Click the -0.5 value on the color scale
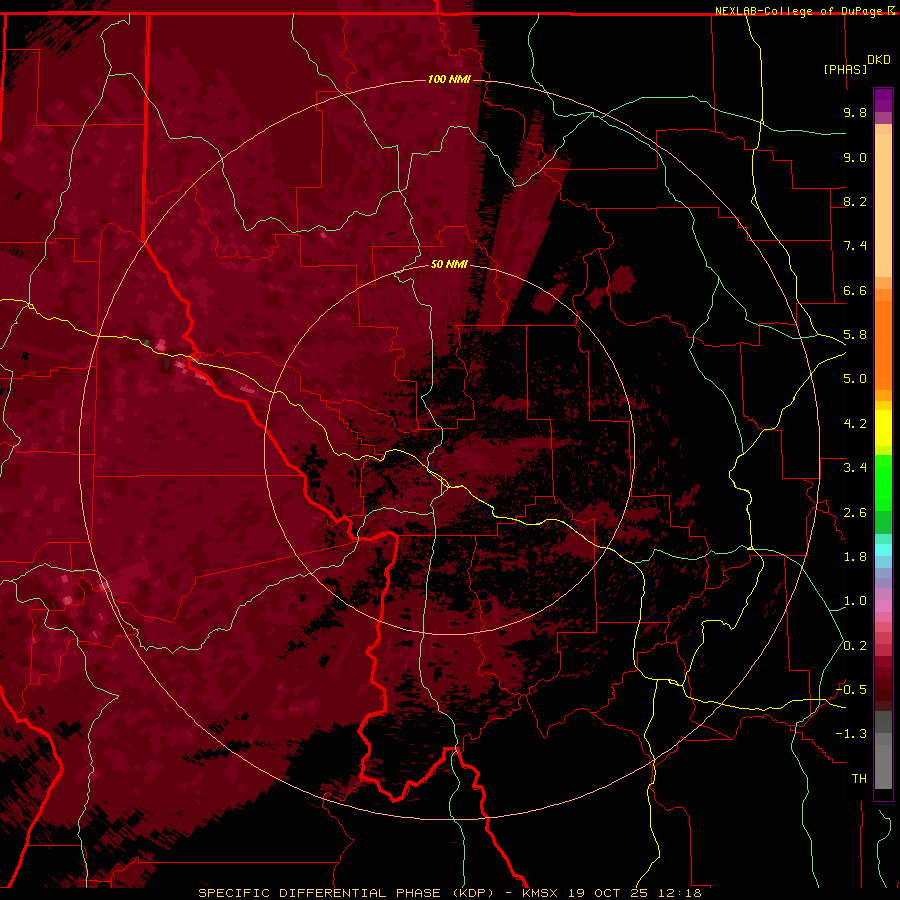This screenshot has width=900, height=900. tap(851, 690)
